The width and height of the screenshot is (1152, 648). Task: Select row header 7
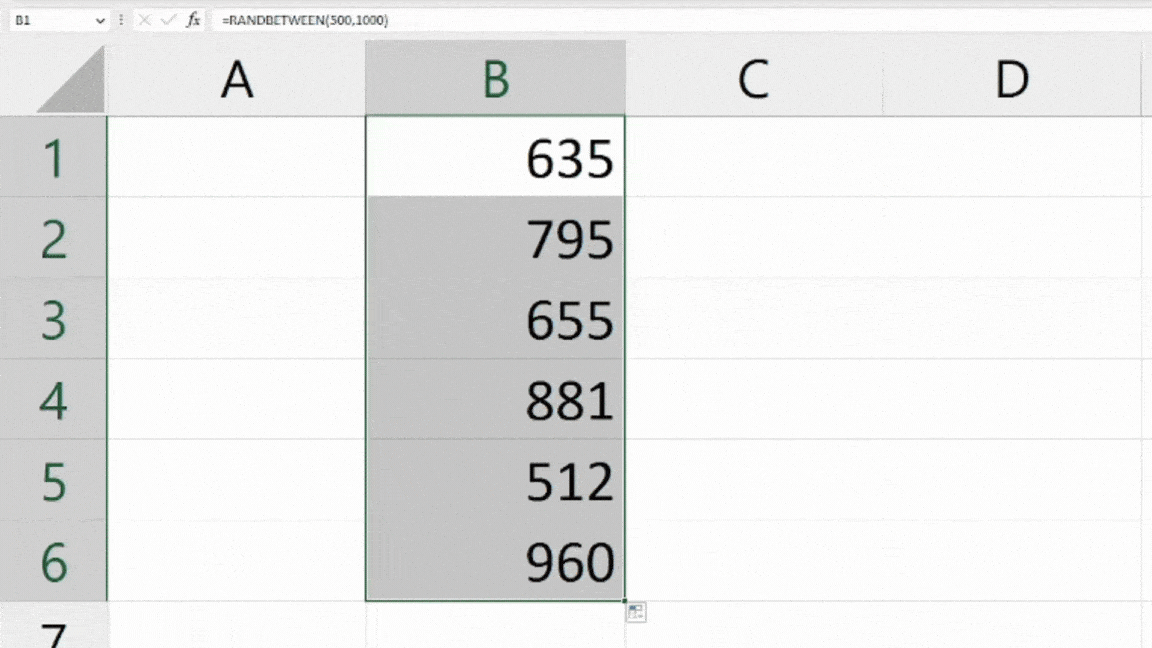52,635
